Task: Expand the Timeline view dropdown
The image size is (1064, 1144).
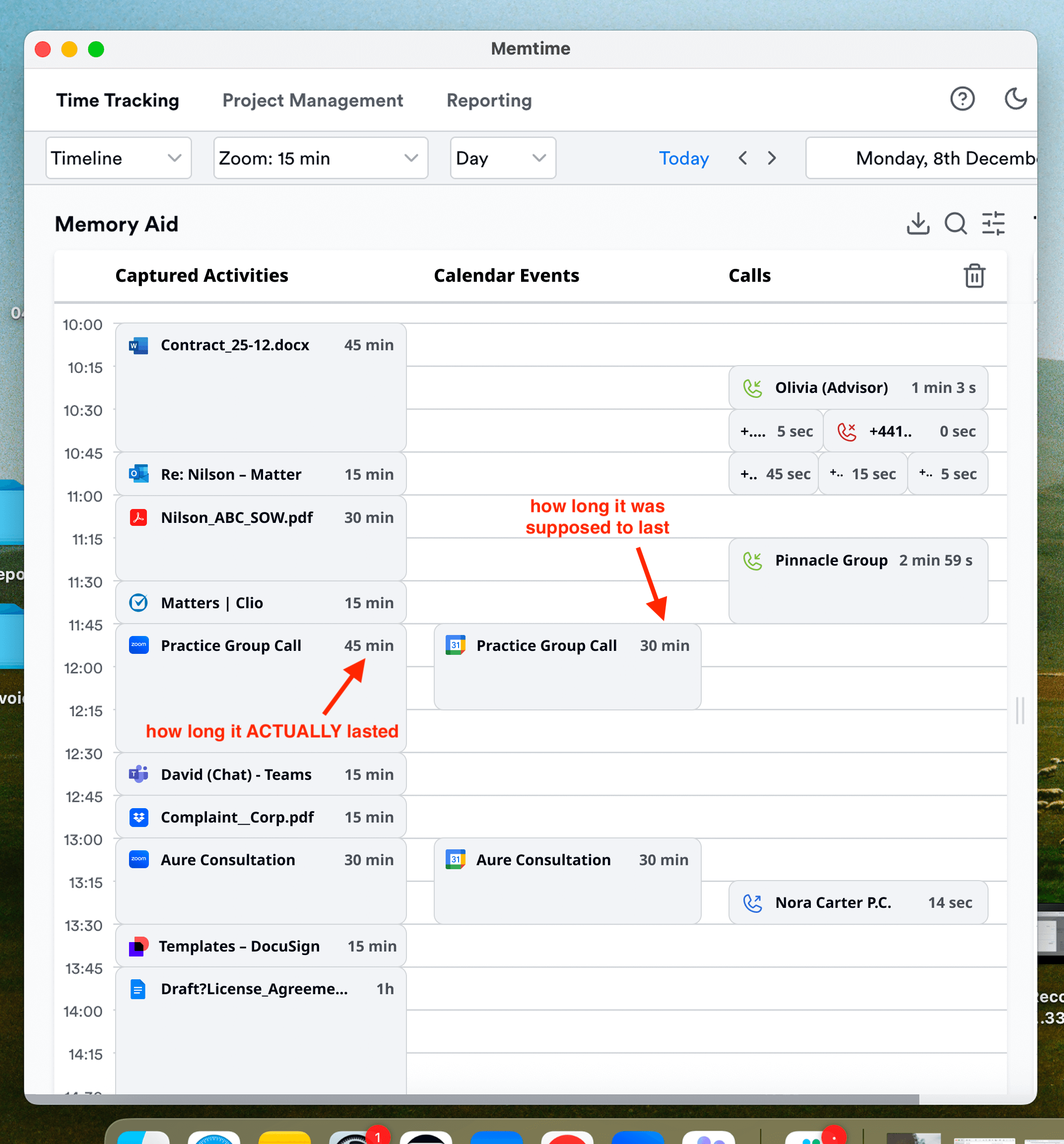Action: point(118,158)
